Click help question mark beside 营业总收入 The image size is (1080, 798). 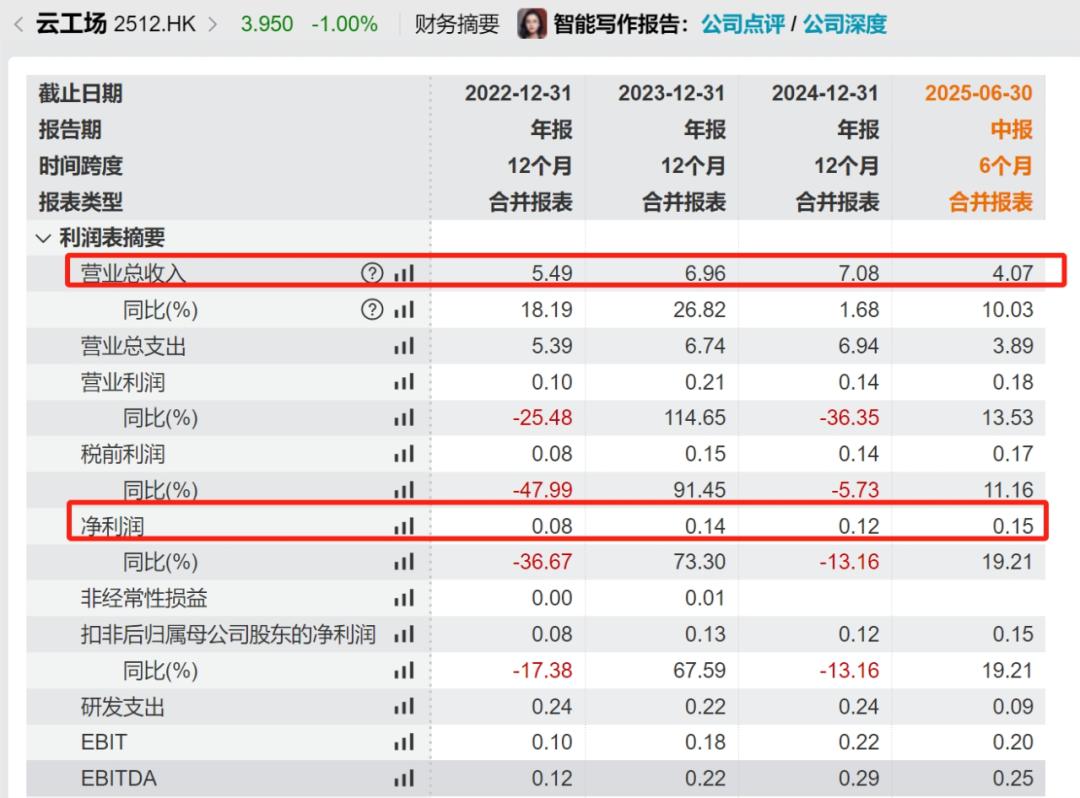[372, 273]
